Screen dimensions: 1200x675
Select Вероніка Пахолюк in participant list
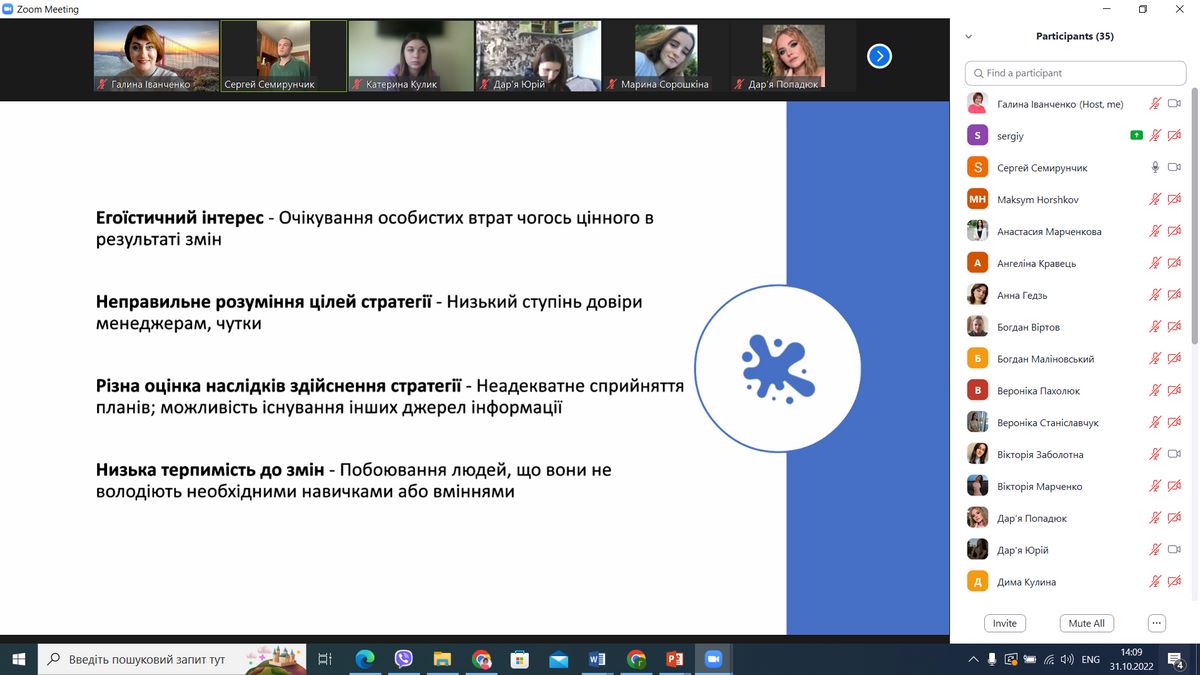point(1038,391)
